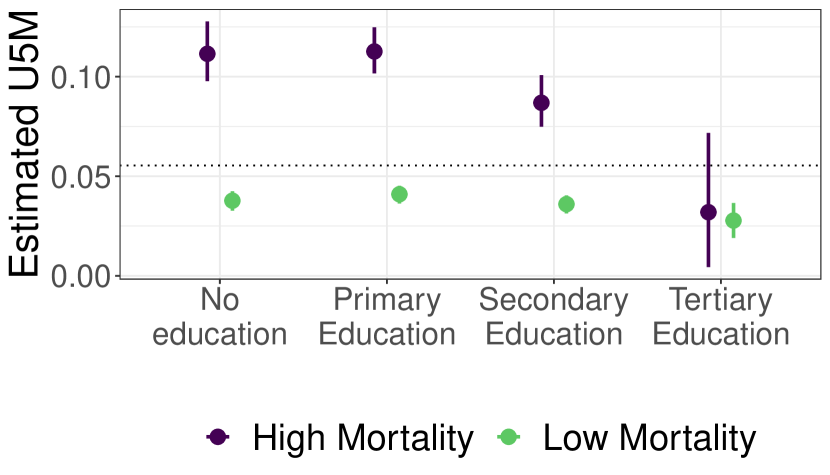
Task: Click the purple High Mortality legend marker
Action: click(x=218, y=437)
